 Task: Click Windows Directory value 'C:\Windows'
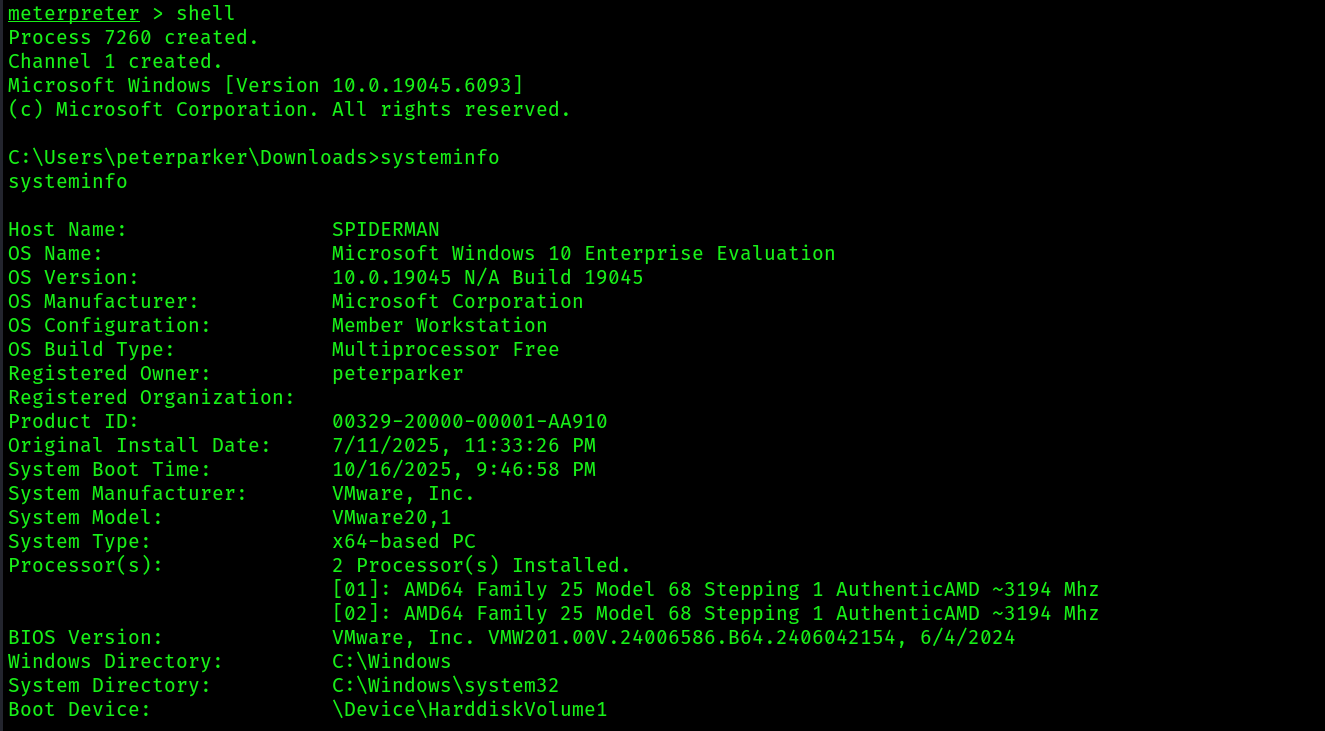point(392,662)
